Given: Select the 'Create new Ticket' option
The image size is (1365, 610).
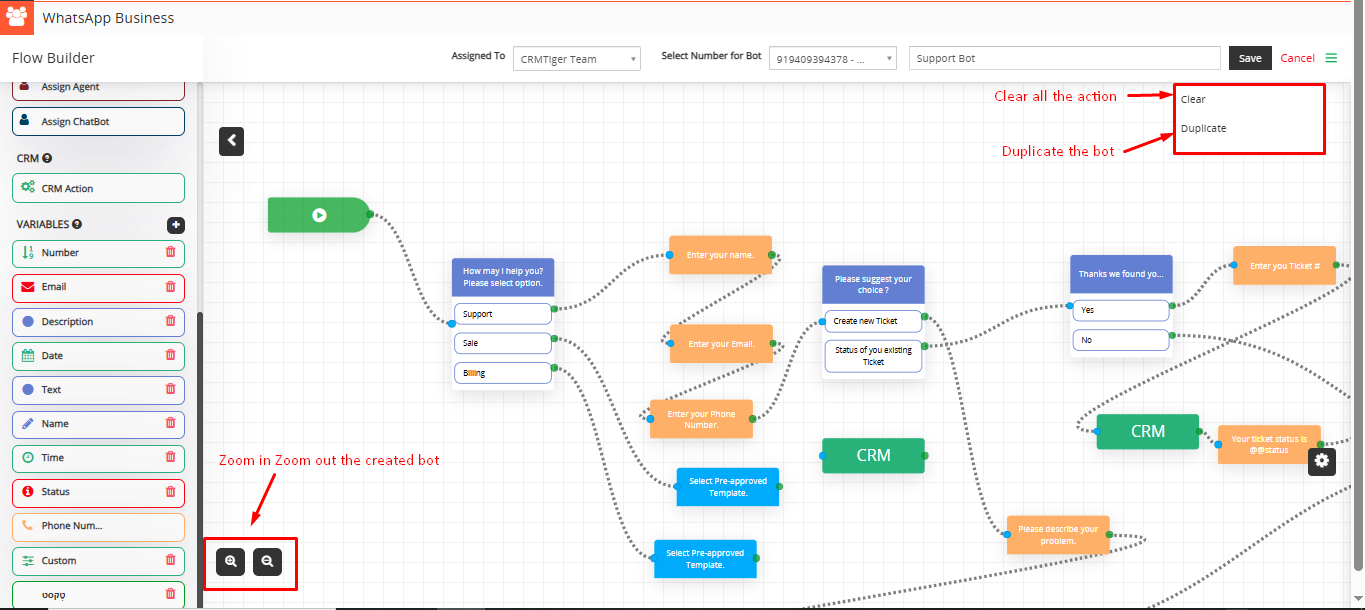Looking at the screenshot, I should 873,321.
